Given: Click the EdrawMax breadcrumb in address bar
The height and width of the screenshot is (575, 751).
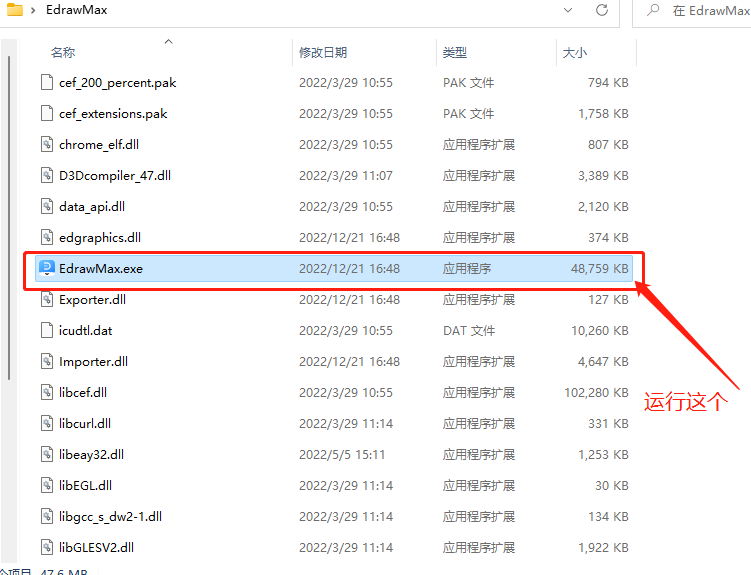Looking at the screenshot, I should coord(77,10).
